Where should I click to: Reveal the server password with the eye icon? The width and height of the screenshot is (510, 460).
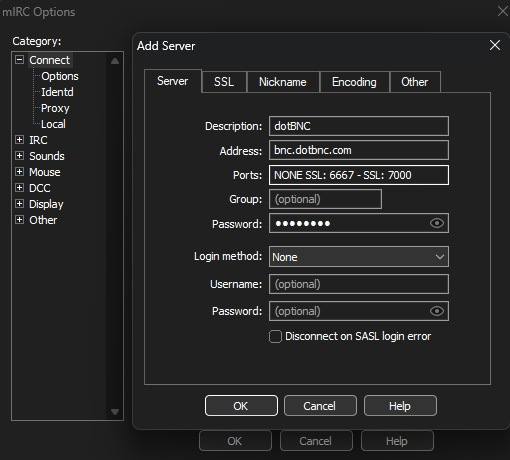tap(437, 223)
